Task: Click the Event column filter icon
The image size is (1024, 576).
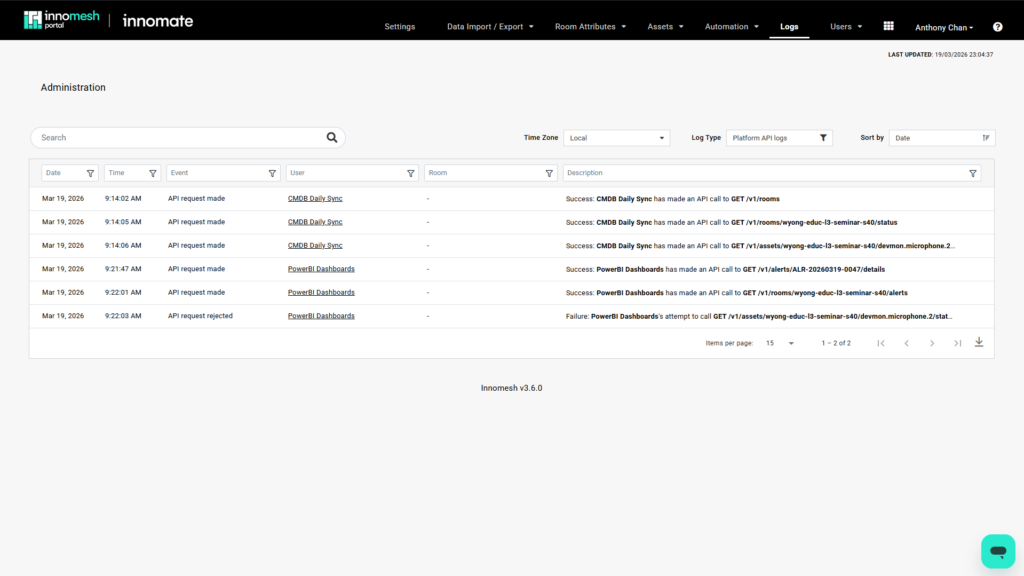Action: [x=272, y=173]
